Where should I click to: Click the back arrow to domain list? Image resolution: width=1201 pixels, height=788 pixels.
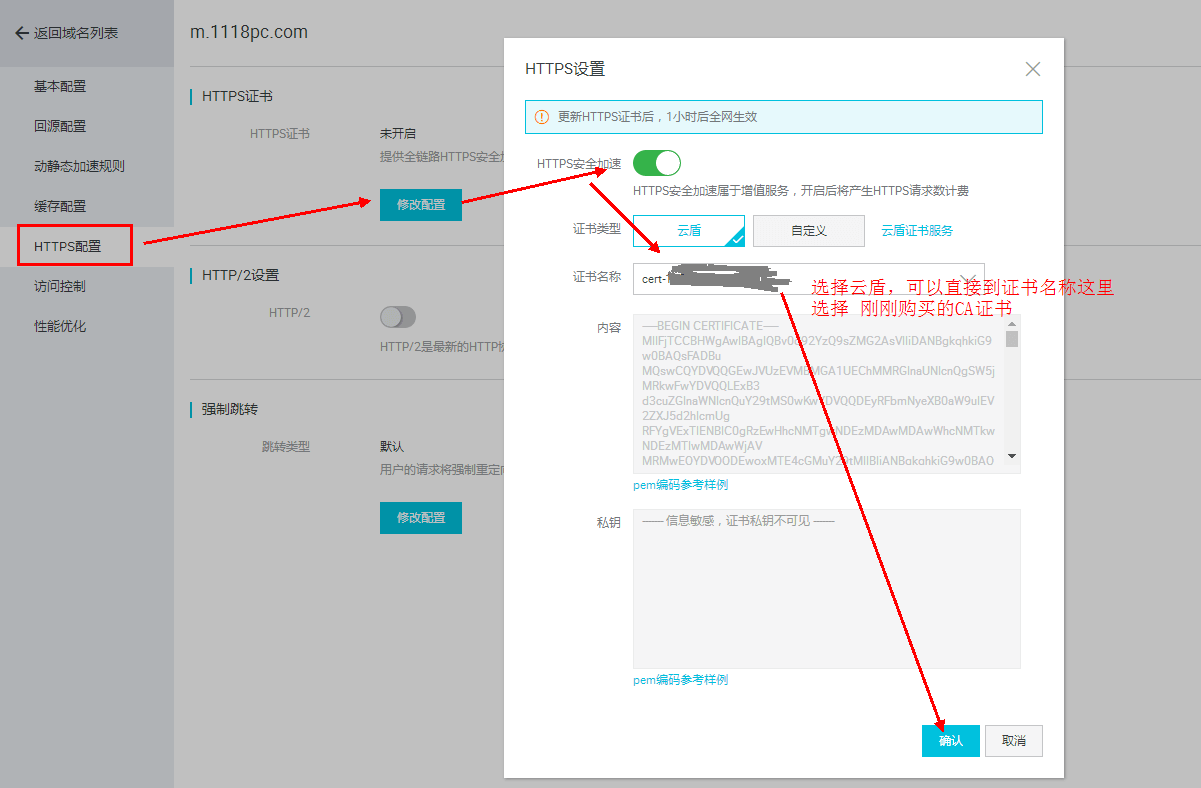[x=22, y=33]
